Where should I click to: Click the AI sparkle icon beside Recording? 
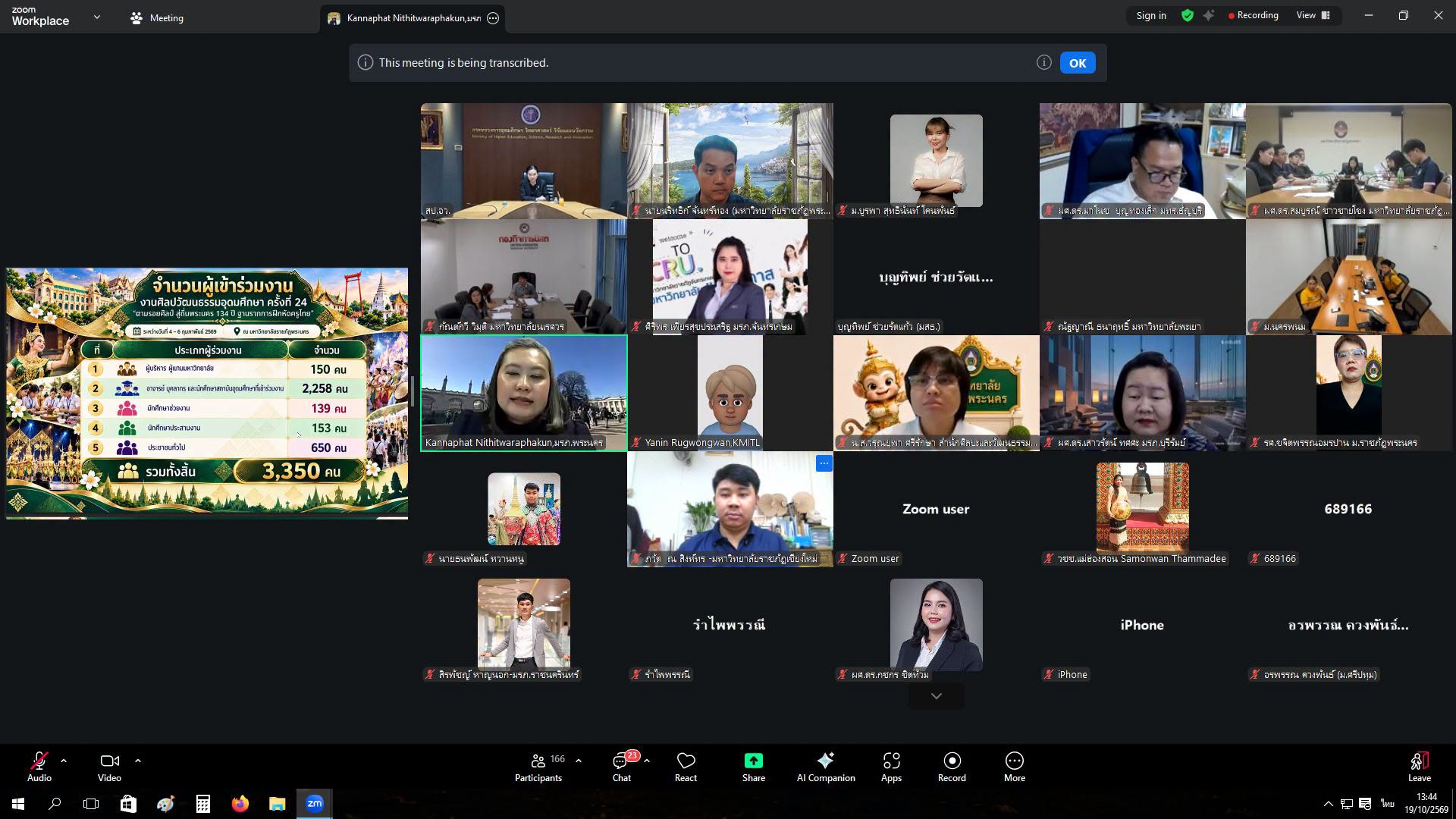(1209, 16)
